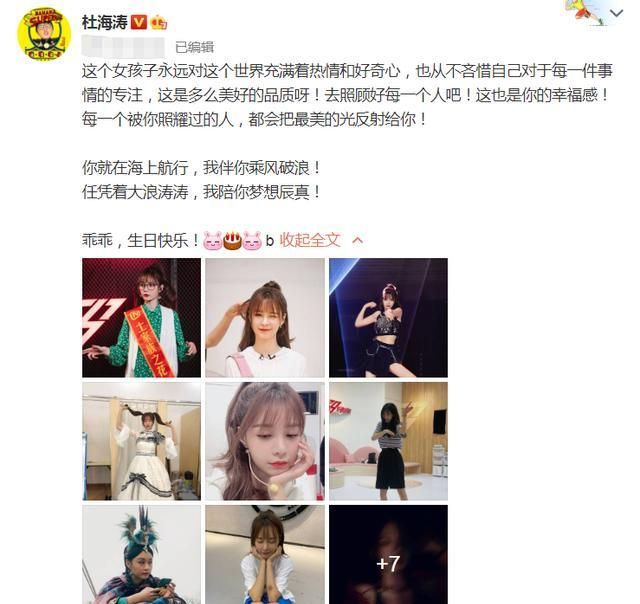Click the orange V verification badge
The height and width of the screenshot is (604, 640).
139,22
